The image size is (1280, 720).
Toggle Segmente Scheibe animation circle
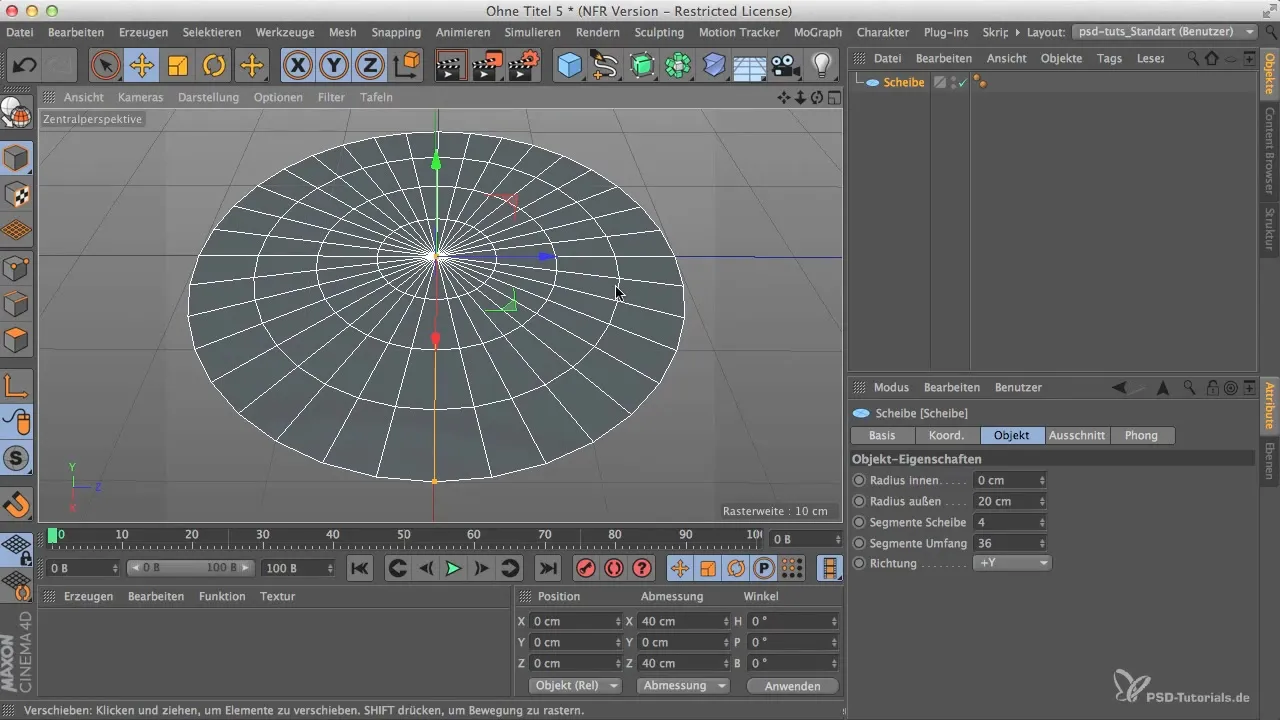[859, 522]
